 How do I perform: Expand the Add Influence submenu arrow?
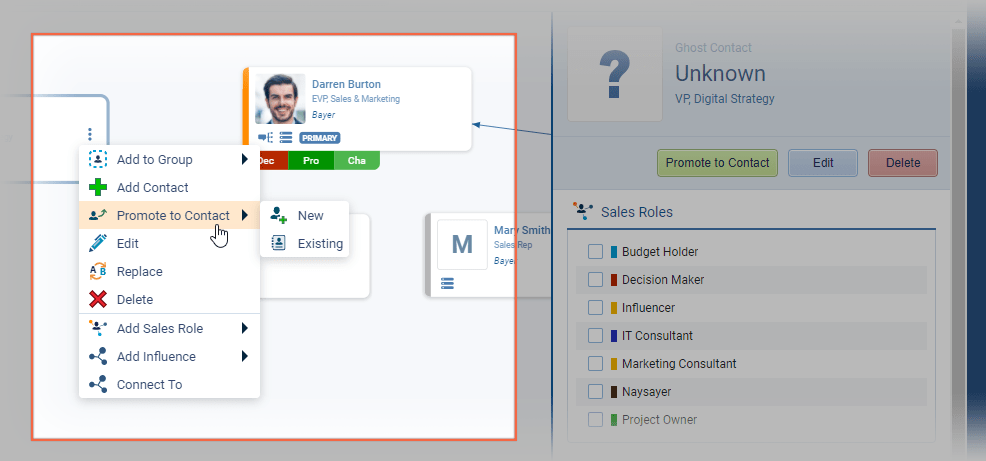244,356
